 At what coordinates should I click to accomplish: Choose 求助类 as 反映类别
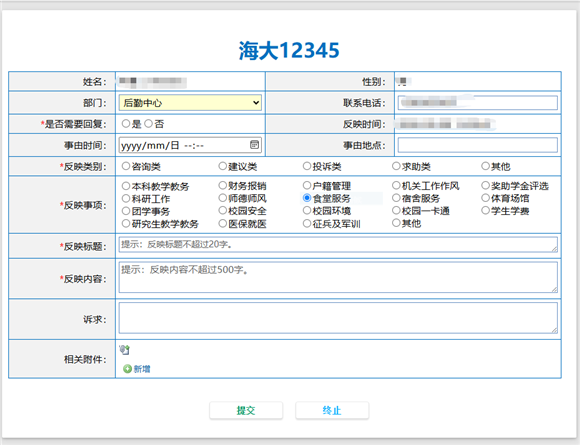click(396, 166)
